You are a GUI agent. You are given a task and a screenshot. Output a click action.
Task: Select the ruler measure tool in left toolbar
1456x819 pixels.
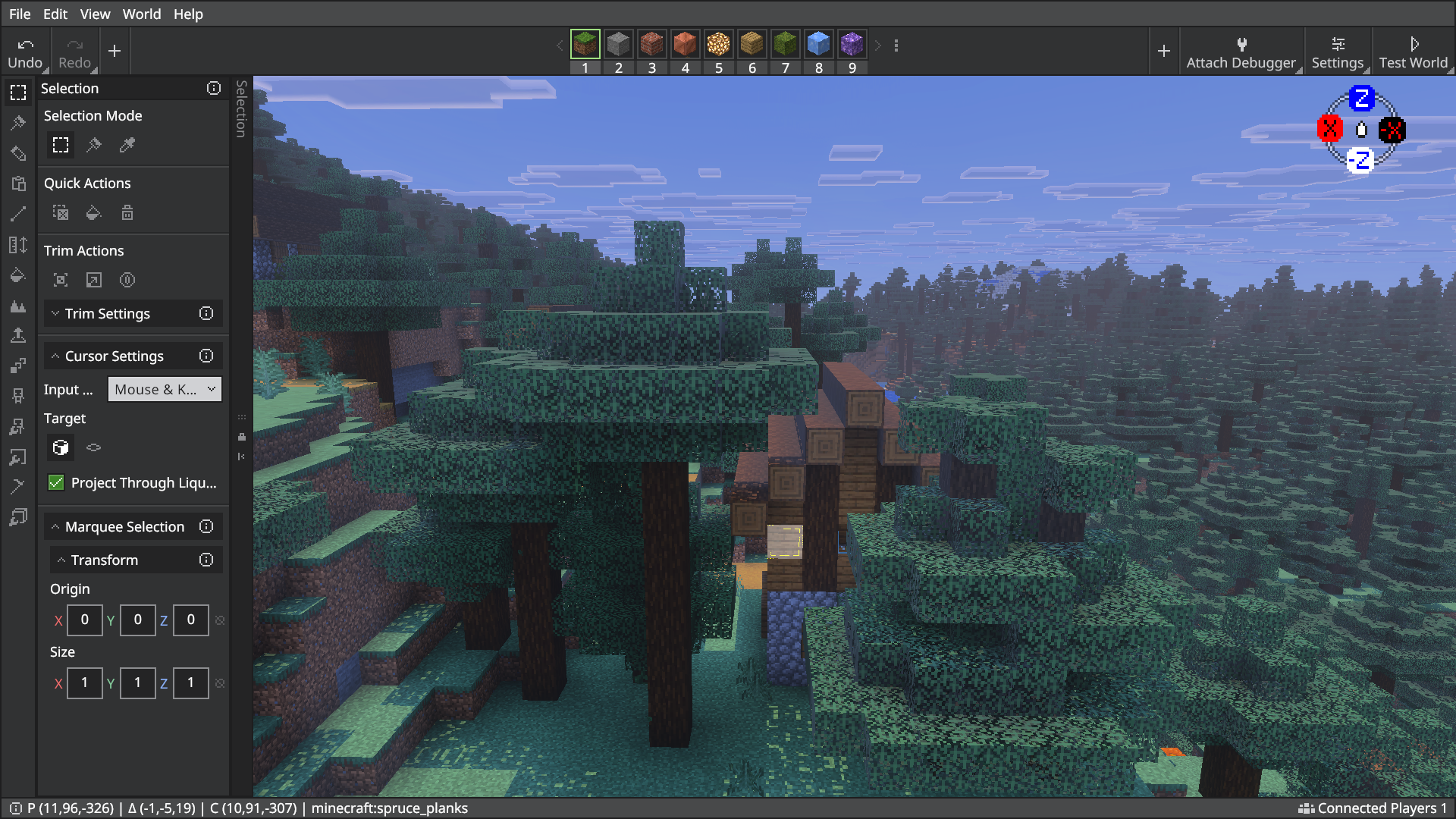click(18, 244)
